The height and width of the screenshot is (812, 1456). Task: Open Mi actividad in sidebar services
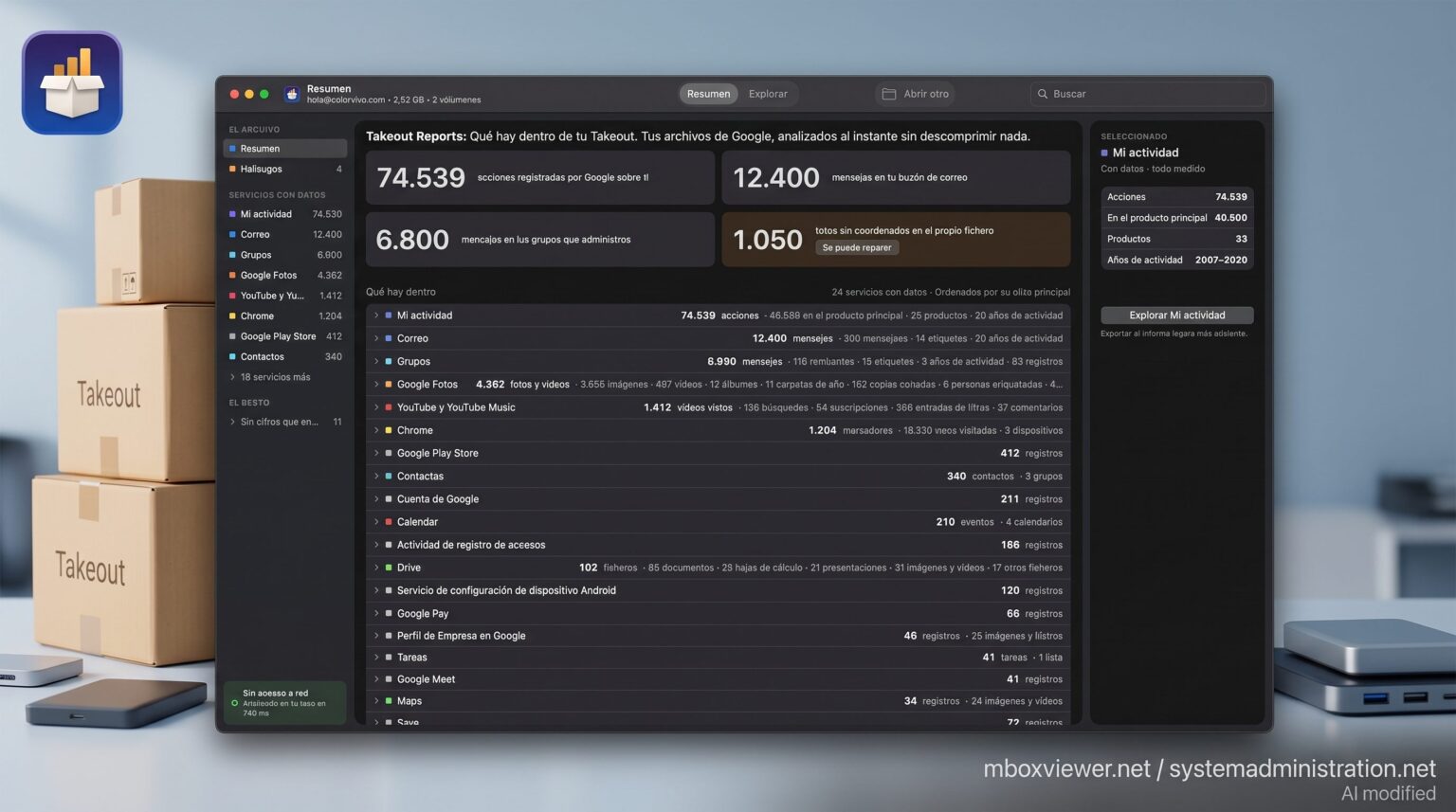[x=285, y=214]
